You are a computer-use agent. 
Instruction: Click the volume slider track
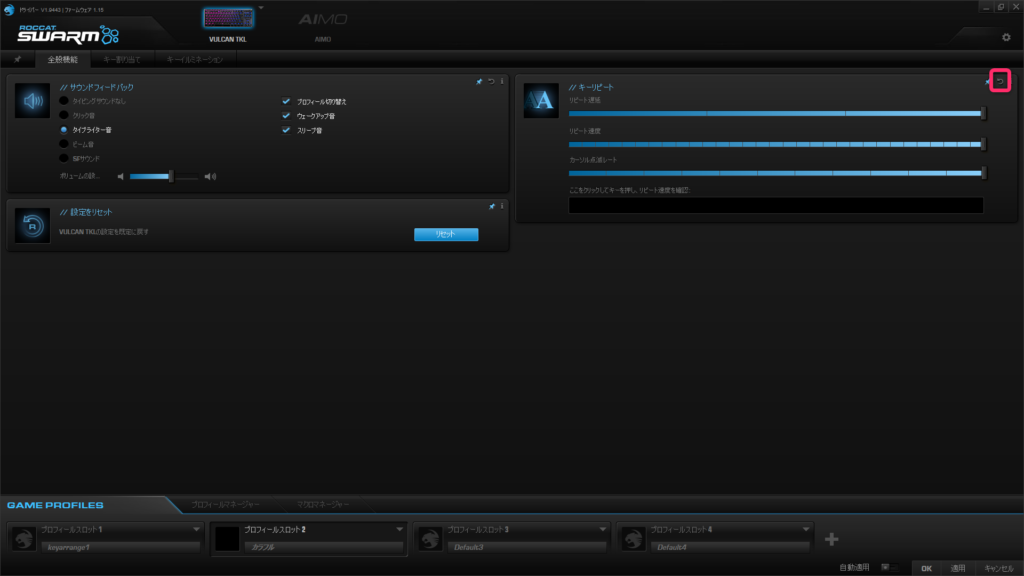[x=163, y=176]
